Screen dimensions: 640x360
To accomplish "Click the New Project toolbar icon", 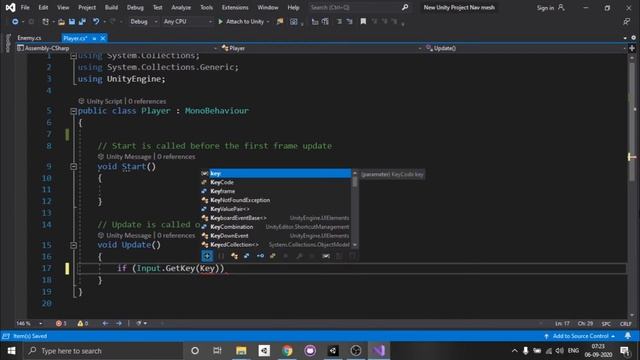I will pyautogui.click(x=45, y=22).
